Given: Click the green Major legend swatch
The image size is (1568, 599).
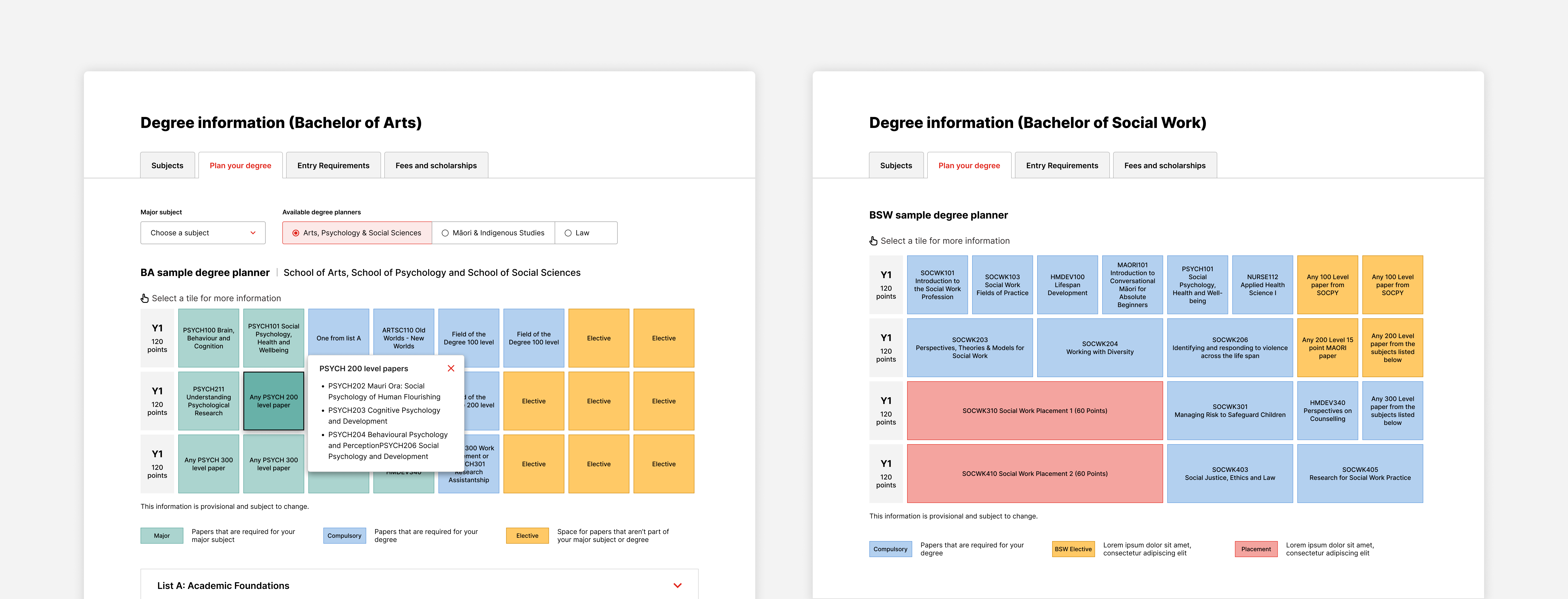Looking at the screenshot, I should tap(162, 536).
